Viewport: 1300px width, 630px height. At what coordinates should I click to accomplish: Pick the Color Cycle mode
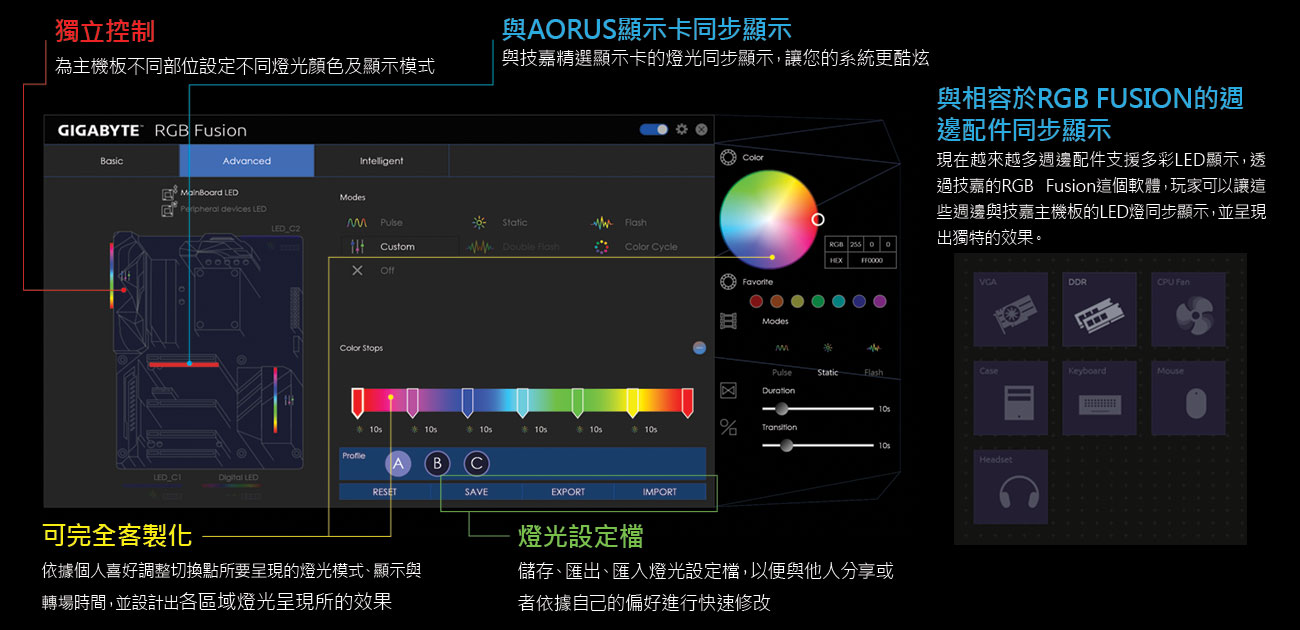[635, 247]
